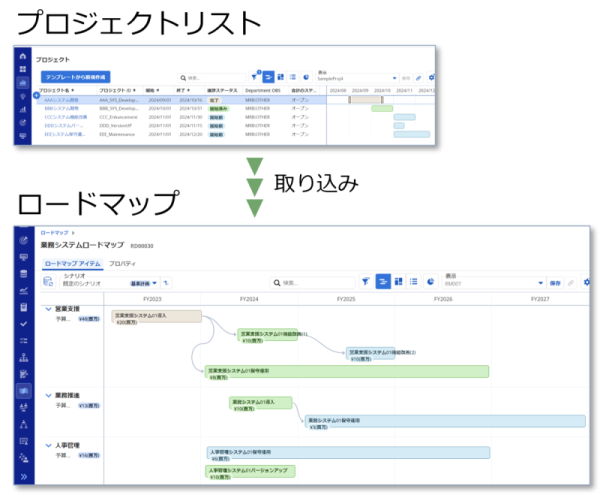Expand sidebar with double chevron

pos(23,476)
